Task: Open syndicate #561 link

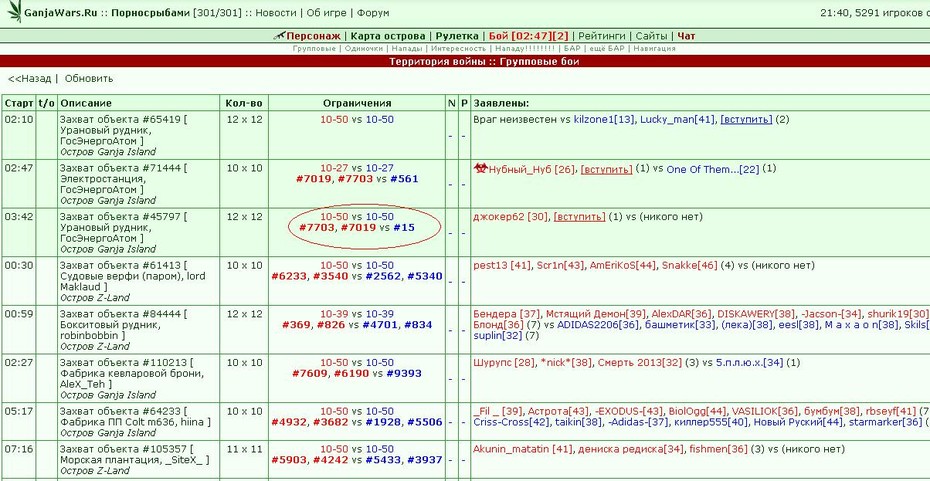Action: click(x=404, y=179)
